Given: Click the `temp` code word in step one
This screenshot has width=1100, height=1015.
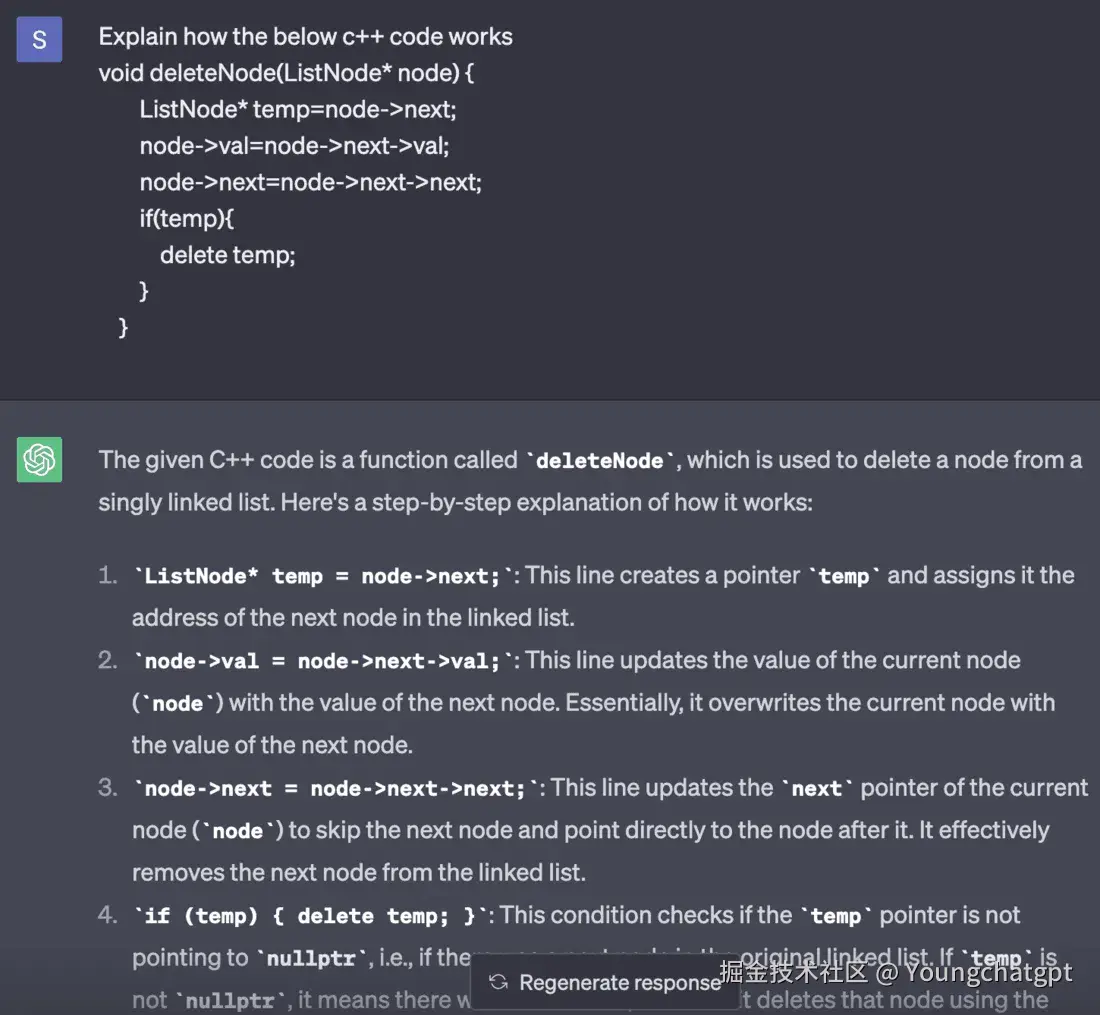Looking at the screenshot, I should pos(843,576).
